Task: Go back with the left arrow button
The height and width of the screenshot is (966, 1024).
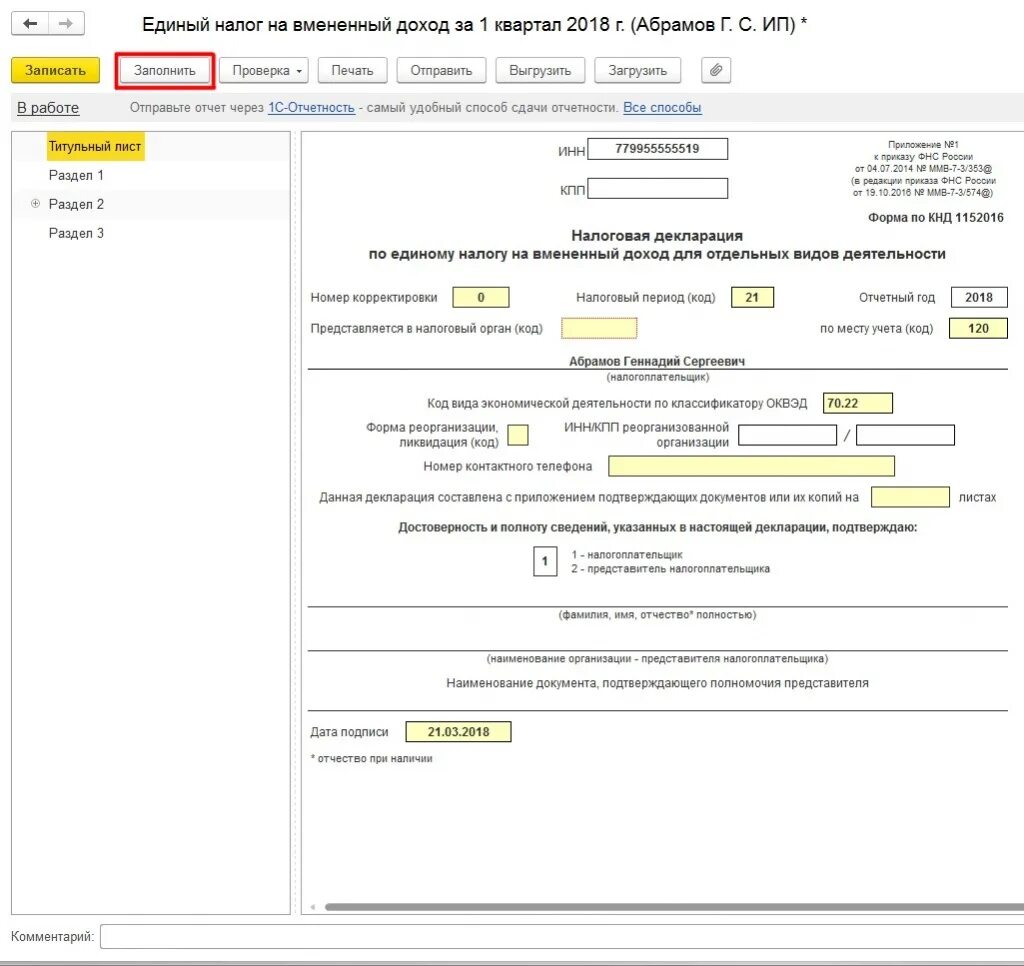Action: coord(30,24)
